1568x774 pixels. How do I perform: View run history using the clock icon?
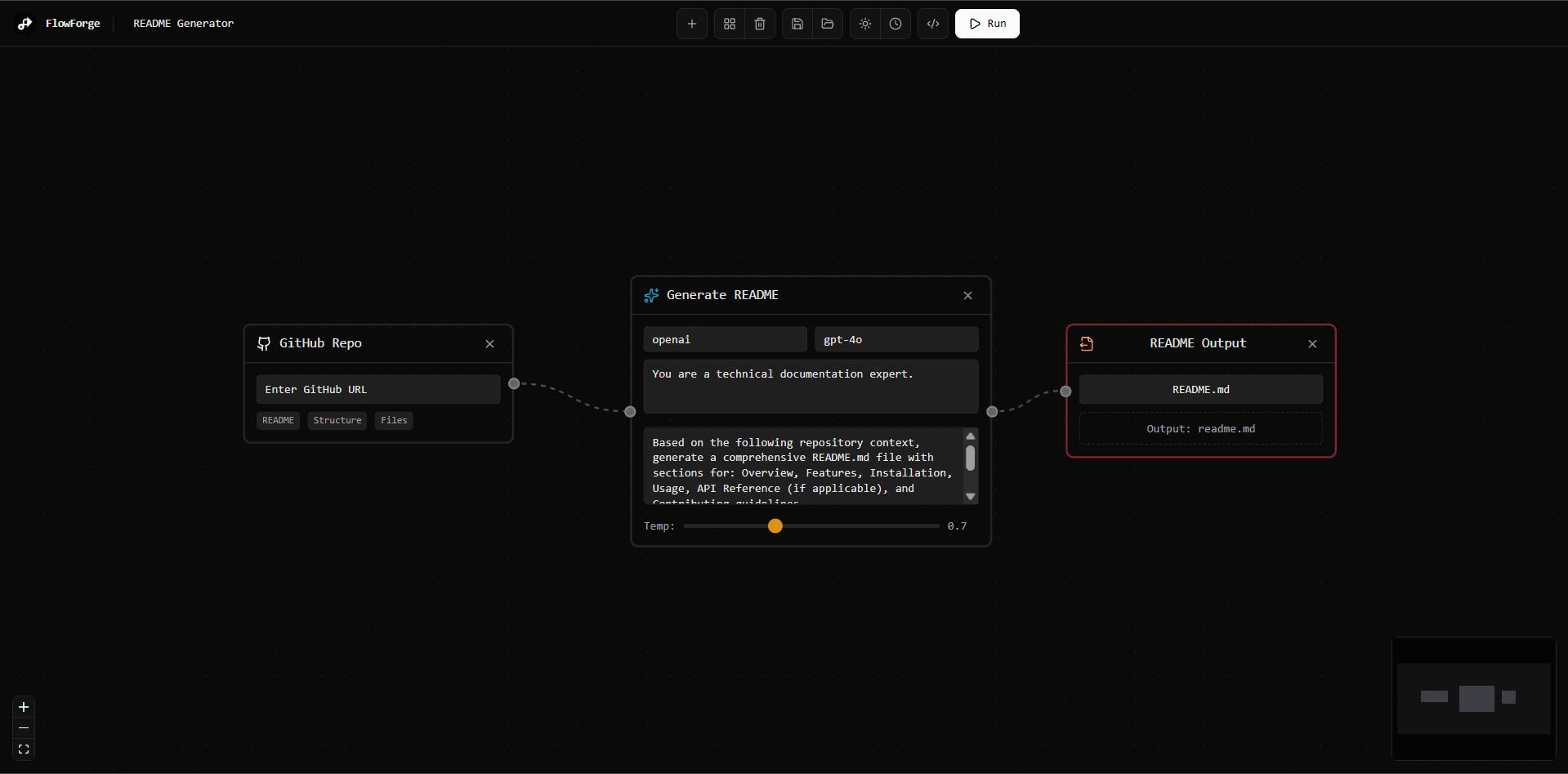(x=896, y=24)
